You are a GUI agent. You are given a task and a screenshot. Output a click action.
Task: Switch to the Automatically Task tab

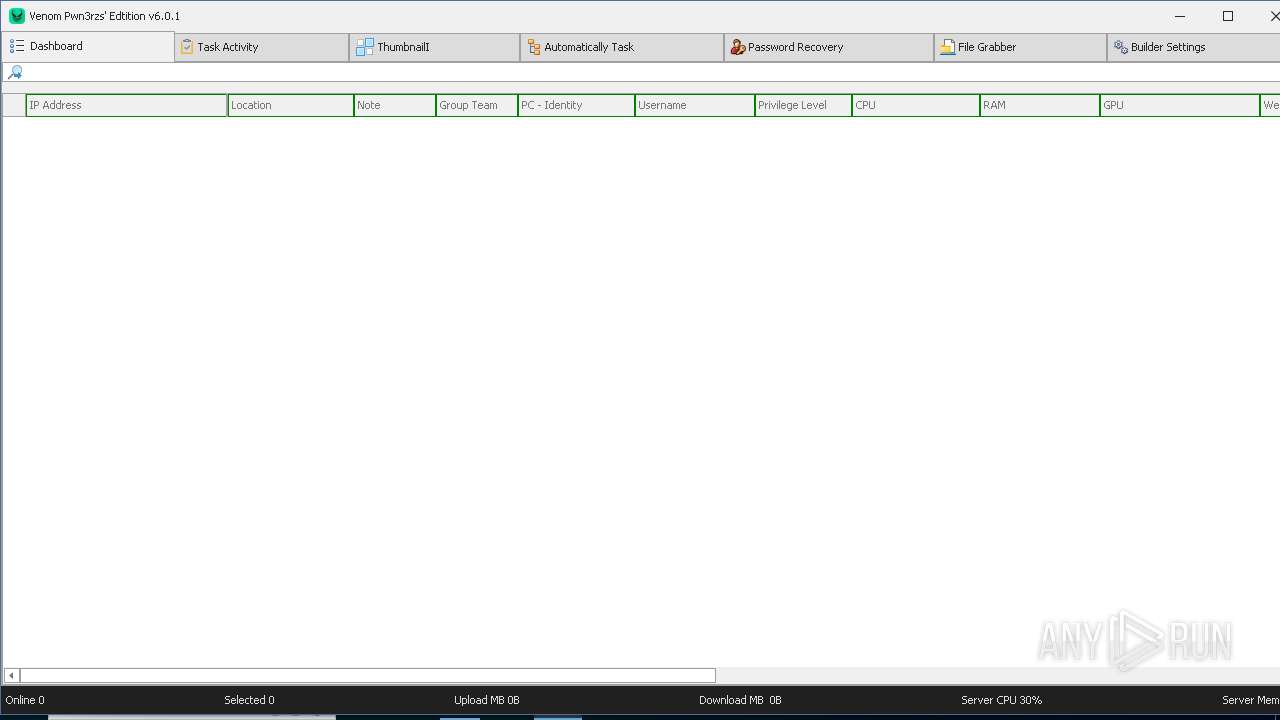pos(622,47)
